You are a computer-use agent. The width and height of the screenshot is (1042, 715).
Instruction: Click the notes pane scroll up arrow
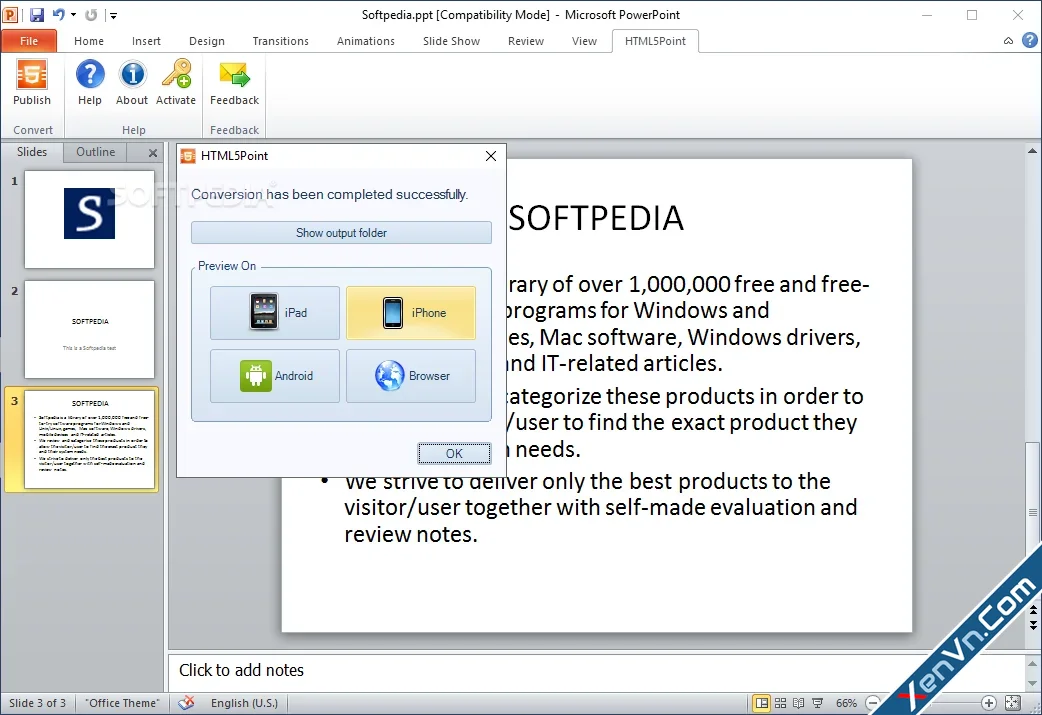(1033, 663)
